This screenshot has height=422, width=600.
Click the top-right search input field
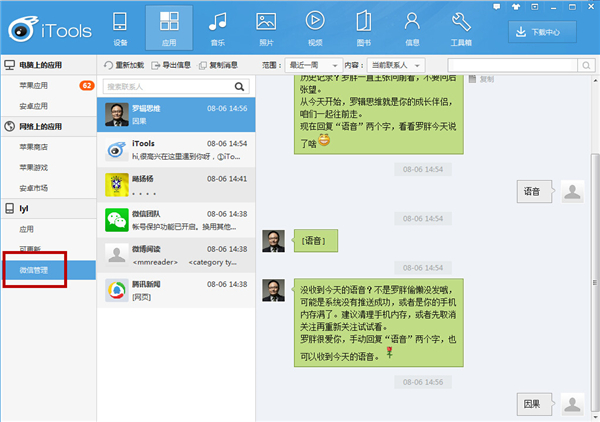click(x=512, y=65)
